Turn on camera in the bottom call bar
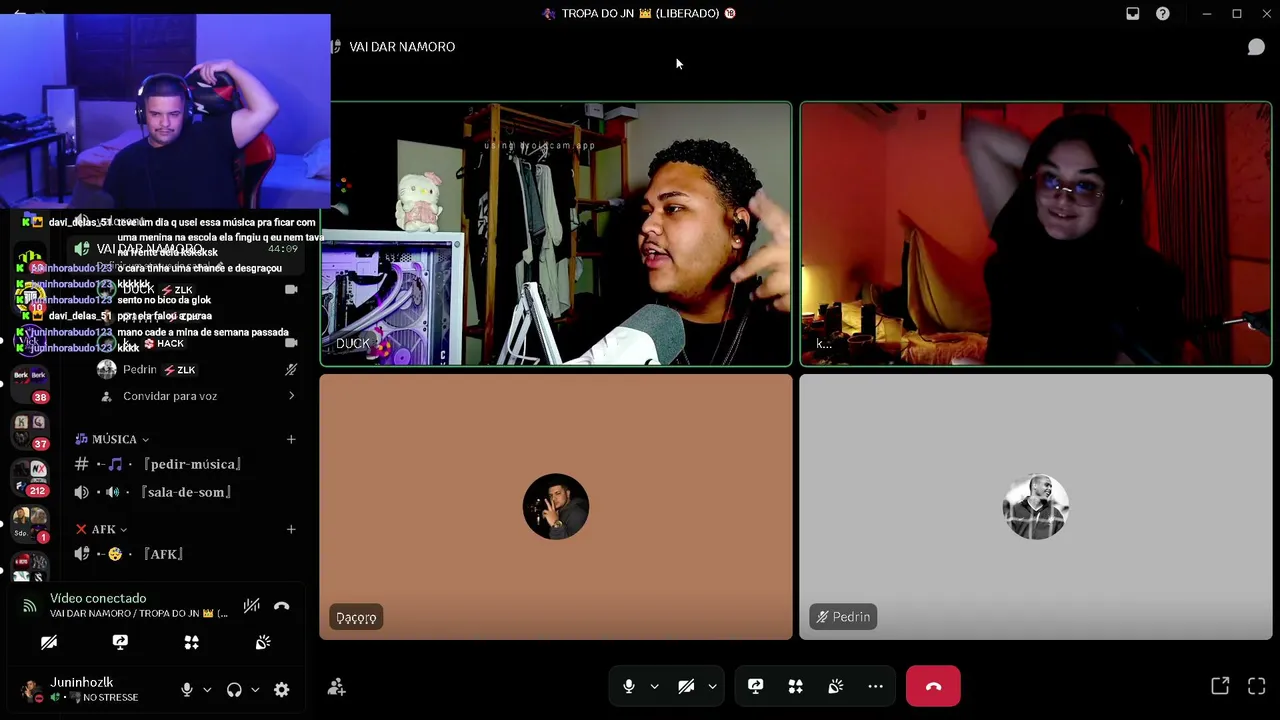Screen dimensions: 1280x720 tap(686, 686)
